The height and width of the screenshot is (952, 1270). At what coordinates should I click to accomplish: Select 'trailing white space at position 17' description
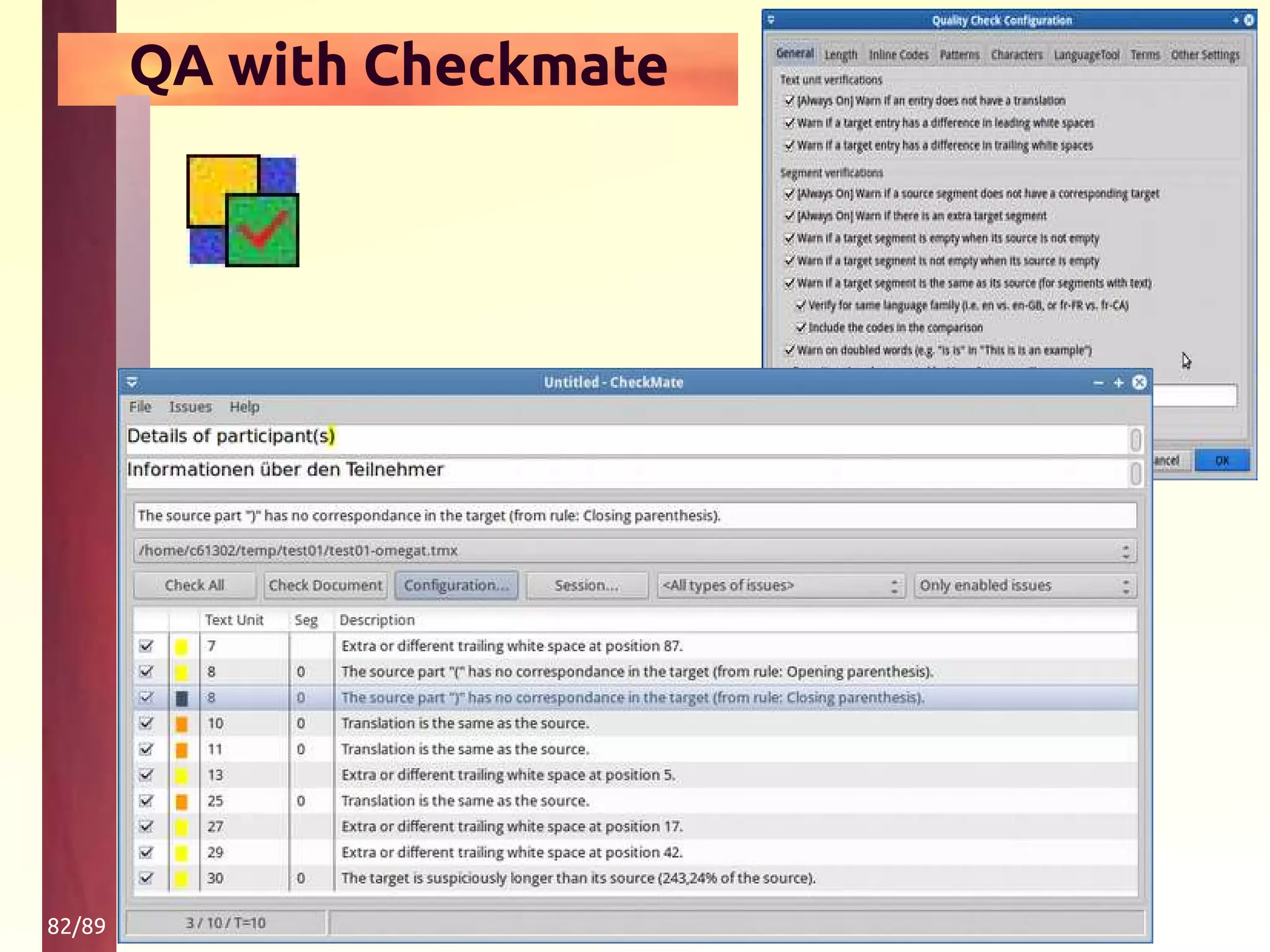(x=512, y=826)
